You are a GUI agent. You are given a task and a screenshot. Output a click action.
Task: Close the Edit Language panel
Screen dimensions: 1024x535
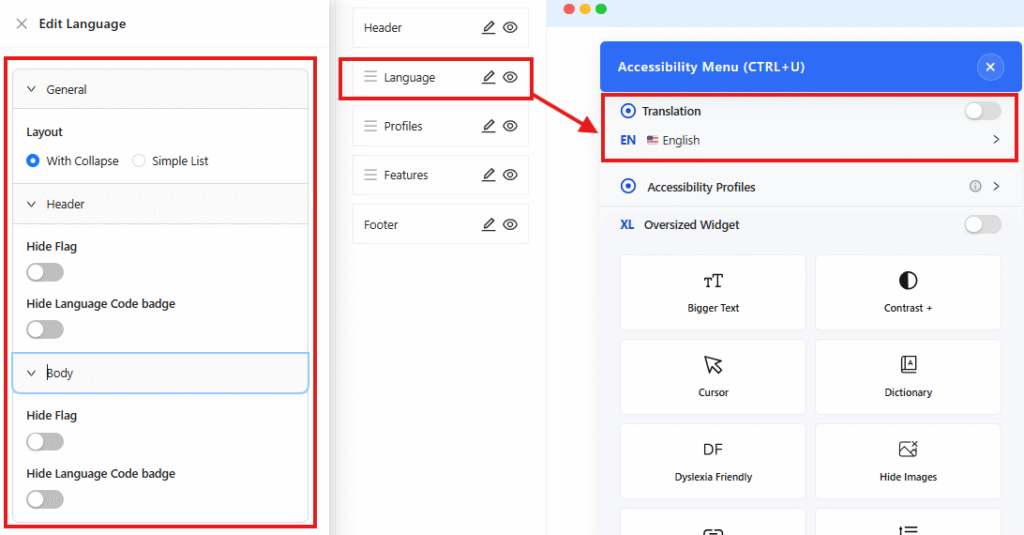[x=21, y=24]
